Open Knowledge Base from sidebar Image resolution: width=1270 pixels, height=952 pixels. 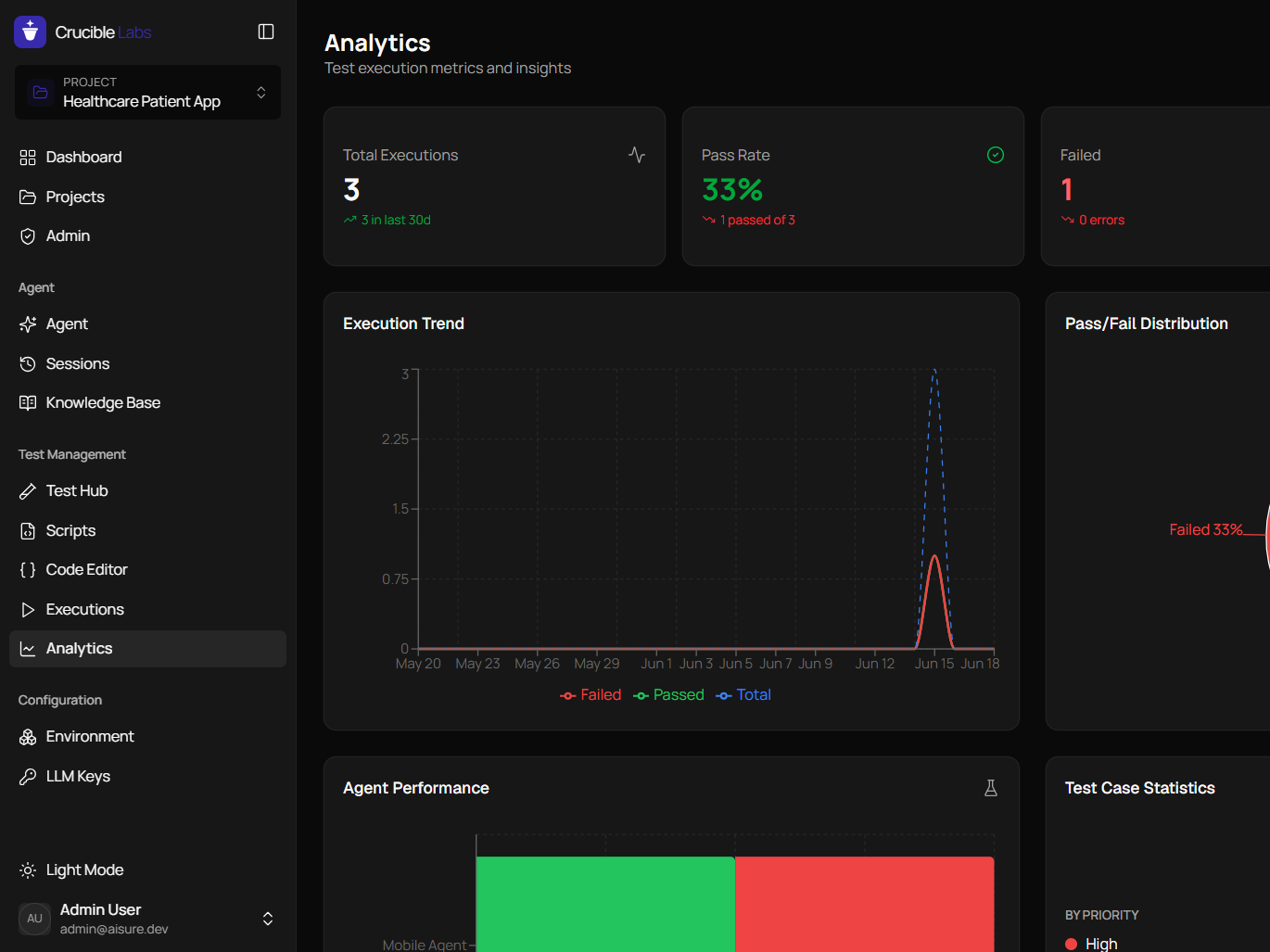pos(147,403)
